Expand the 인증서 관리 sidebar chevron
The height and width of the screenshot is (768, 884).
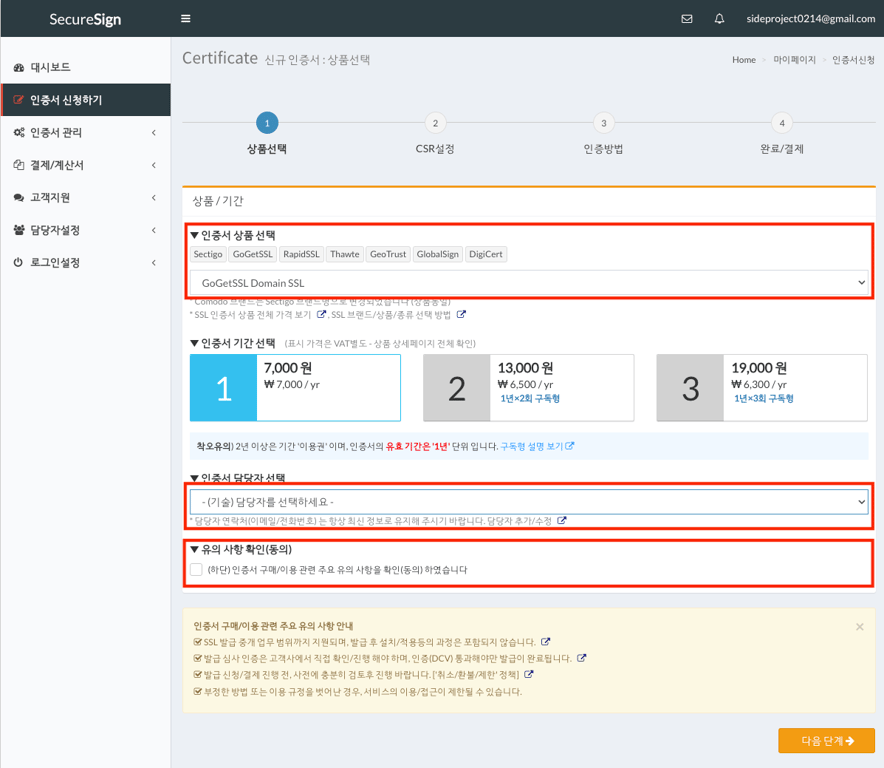tap(154, 133)
